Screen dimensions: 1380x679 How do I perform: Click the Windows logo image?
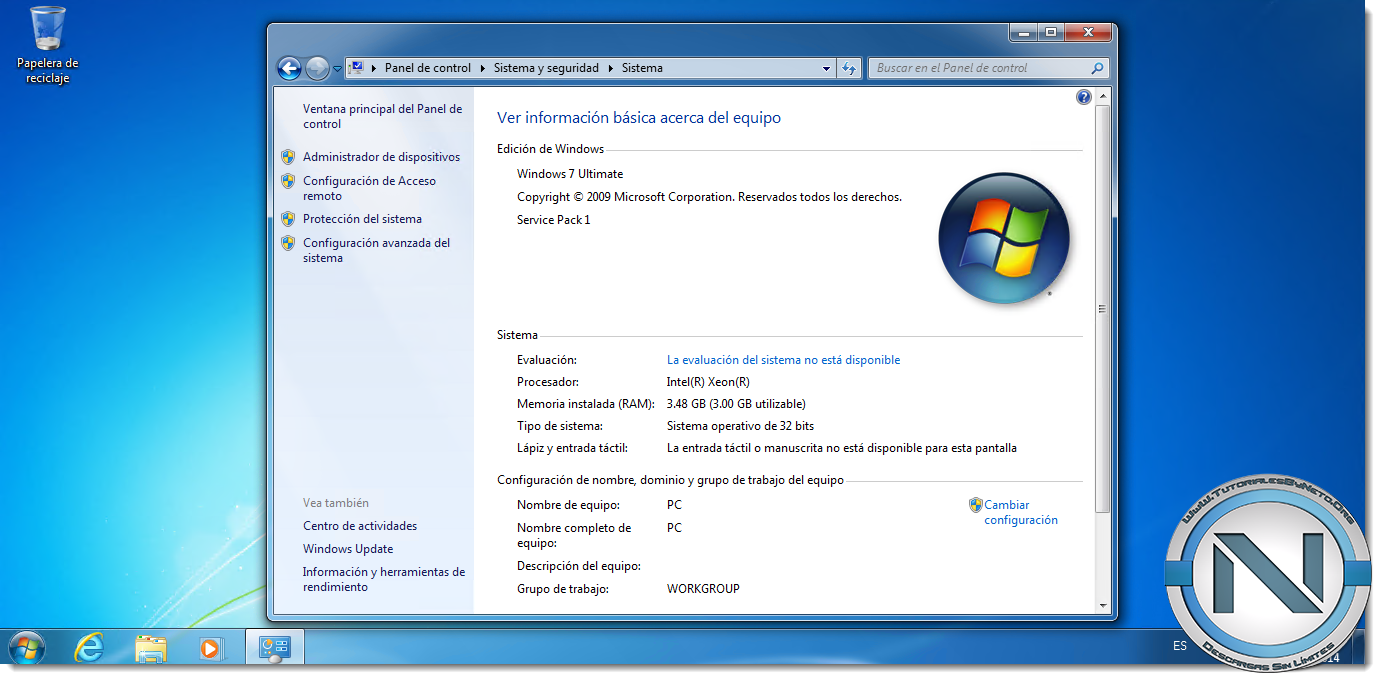[1004, 240]
